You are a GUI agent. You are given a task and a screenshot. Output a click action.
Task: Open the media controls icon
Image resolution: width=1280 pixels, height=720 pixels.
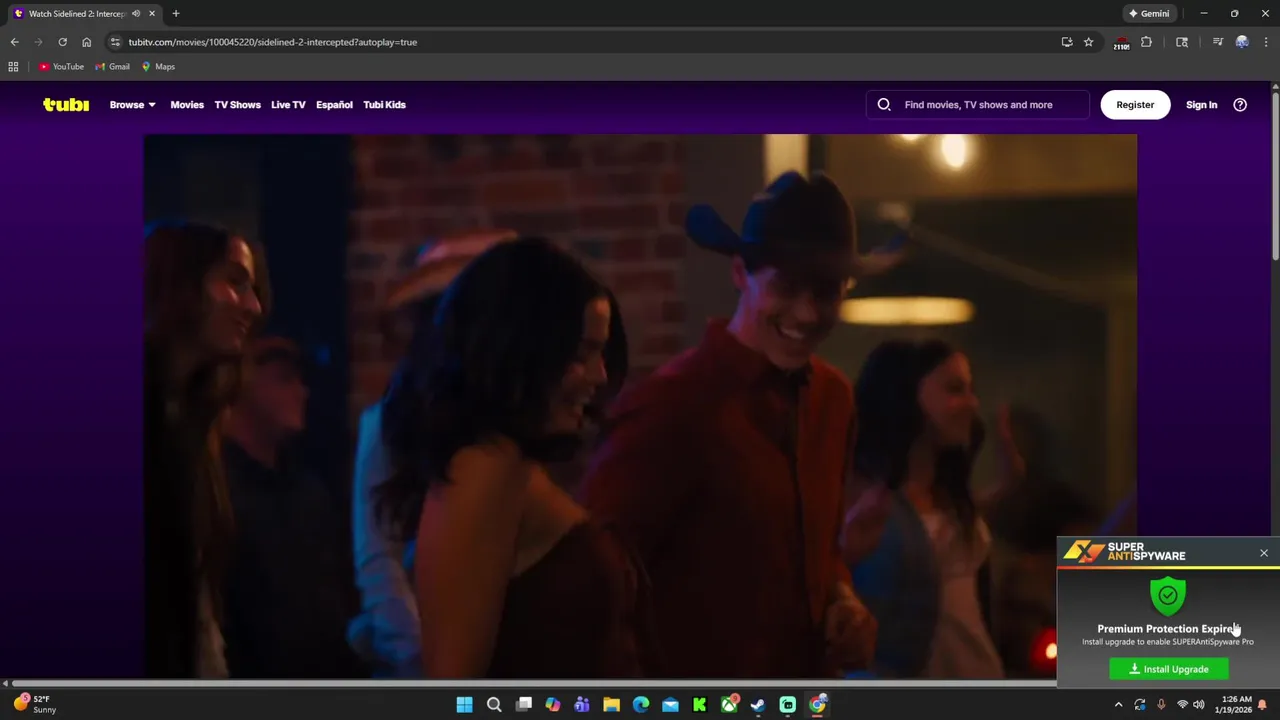coord(1218,42)
